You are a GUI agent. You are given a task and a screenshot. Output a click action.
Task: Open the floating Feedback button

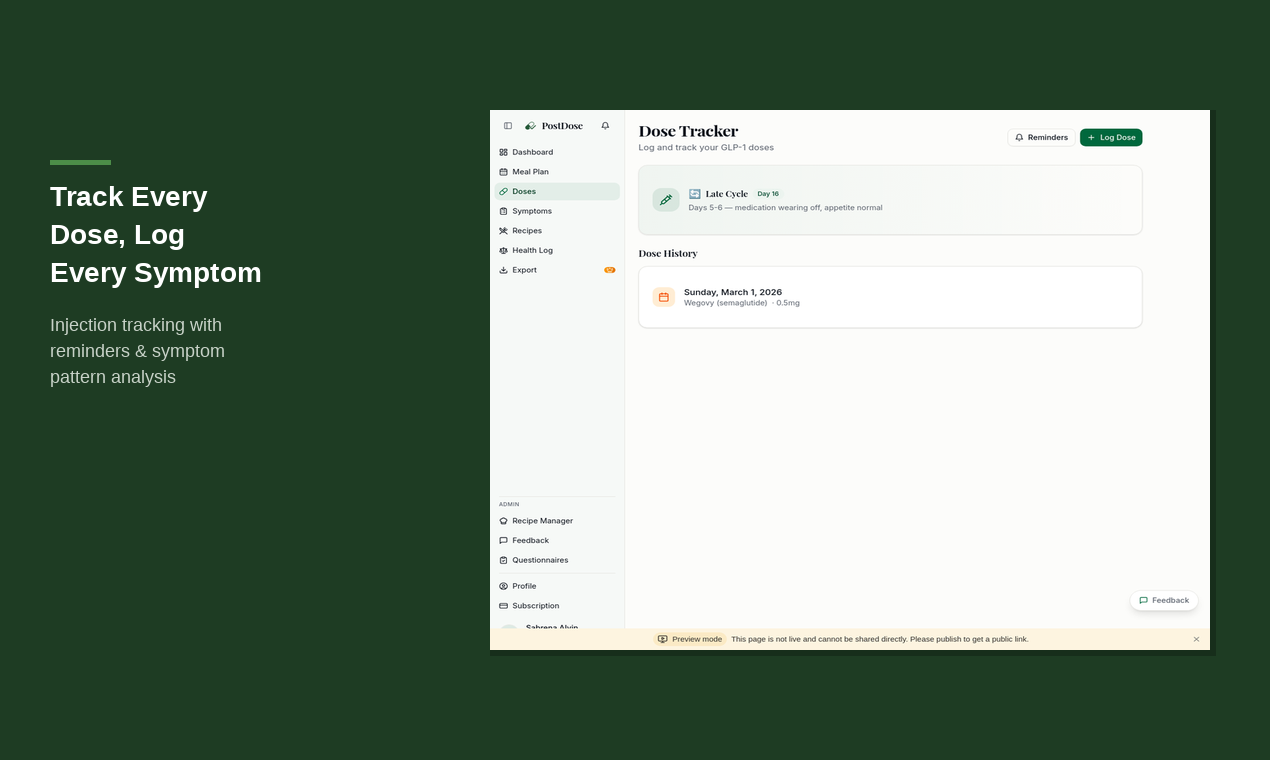1164,600
